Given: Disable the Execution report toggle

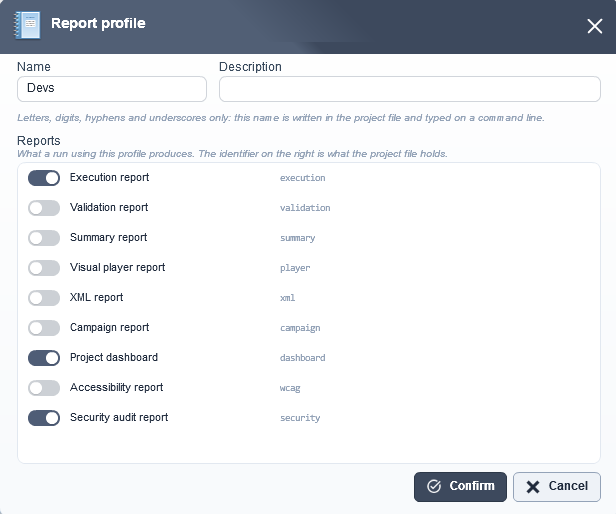Looking at the screenshot, I should pyautogui.click(x=44, y=178).
